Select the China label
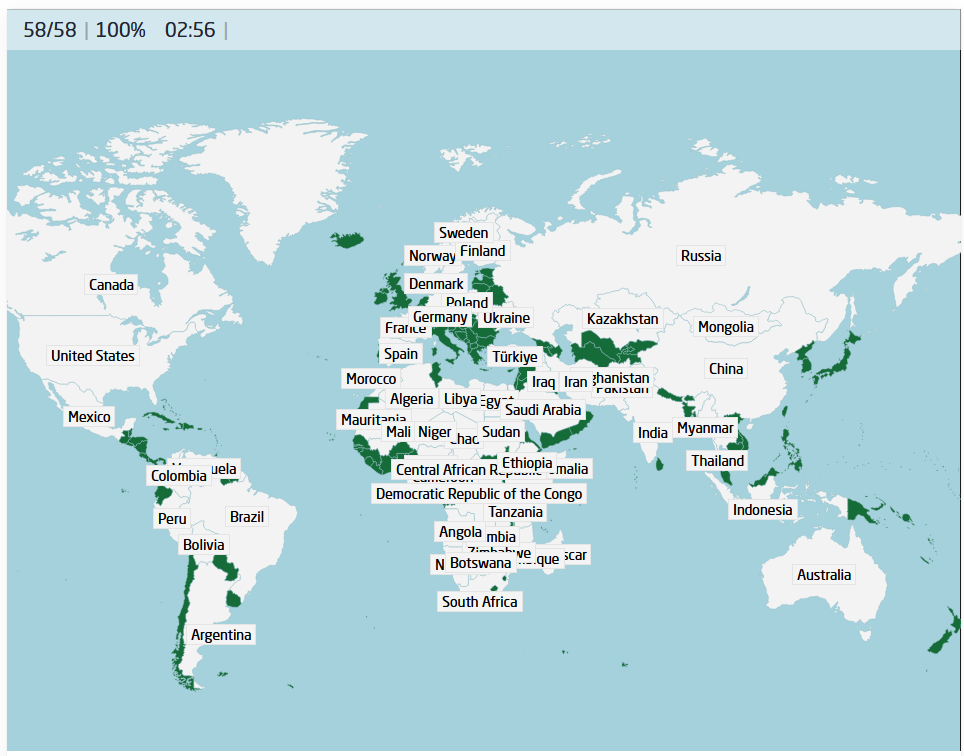This screenshot has height=756, width=964. coord(726,369)
